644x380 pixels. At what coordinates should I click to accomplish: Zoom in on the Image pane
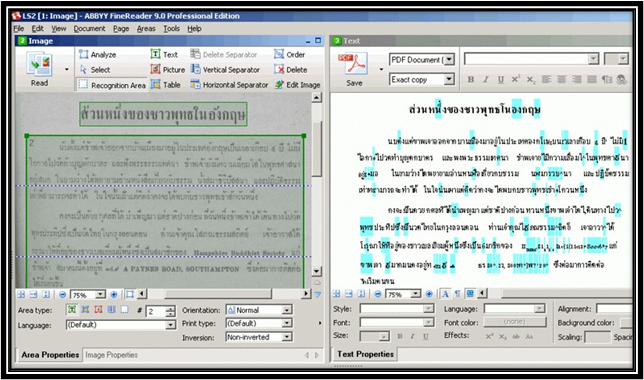[x=114, y=294]
